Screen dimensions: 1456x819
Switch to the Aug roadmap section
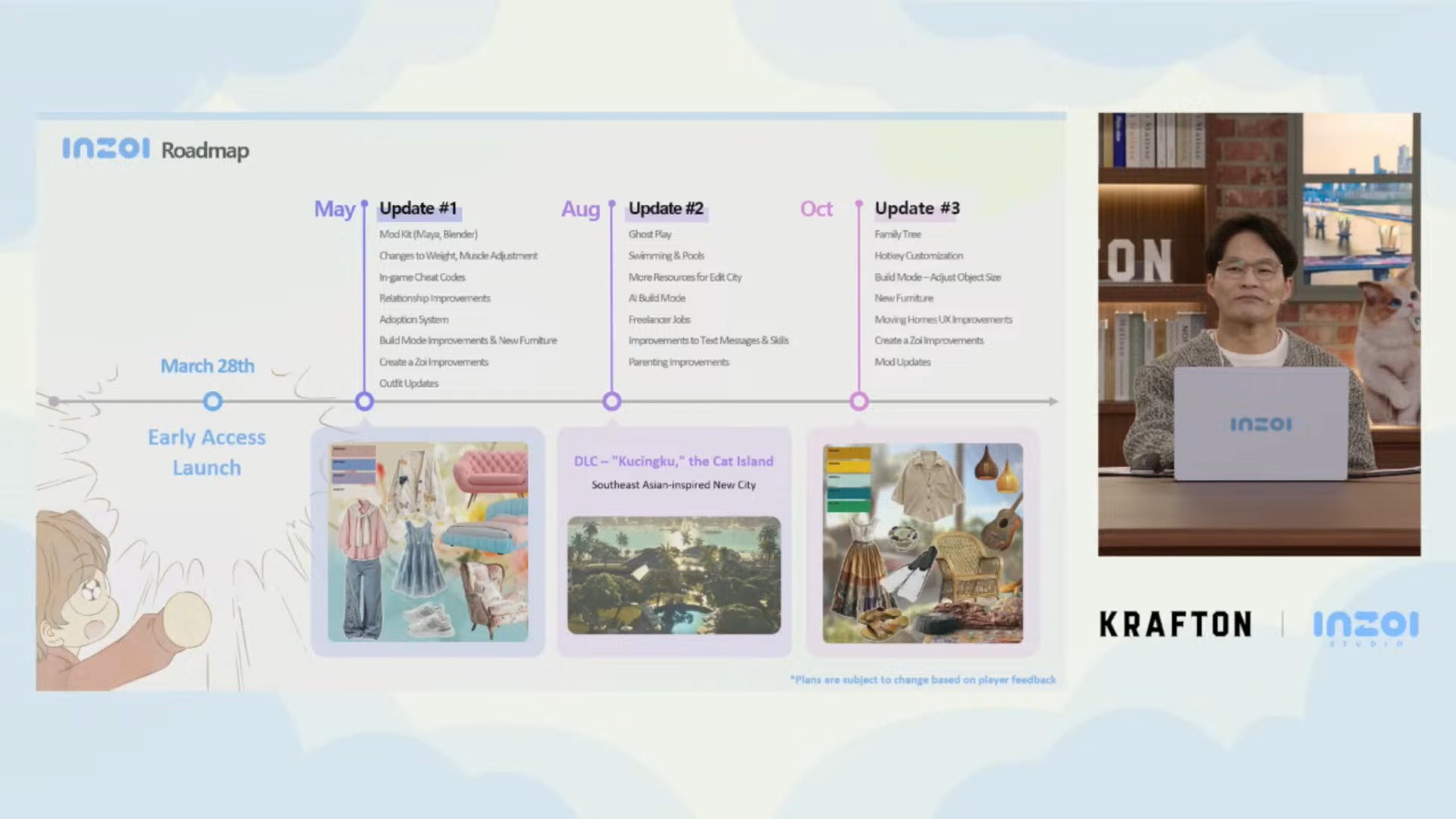[580, 209]
